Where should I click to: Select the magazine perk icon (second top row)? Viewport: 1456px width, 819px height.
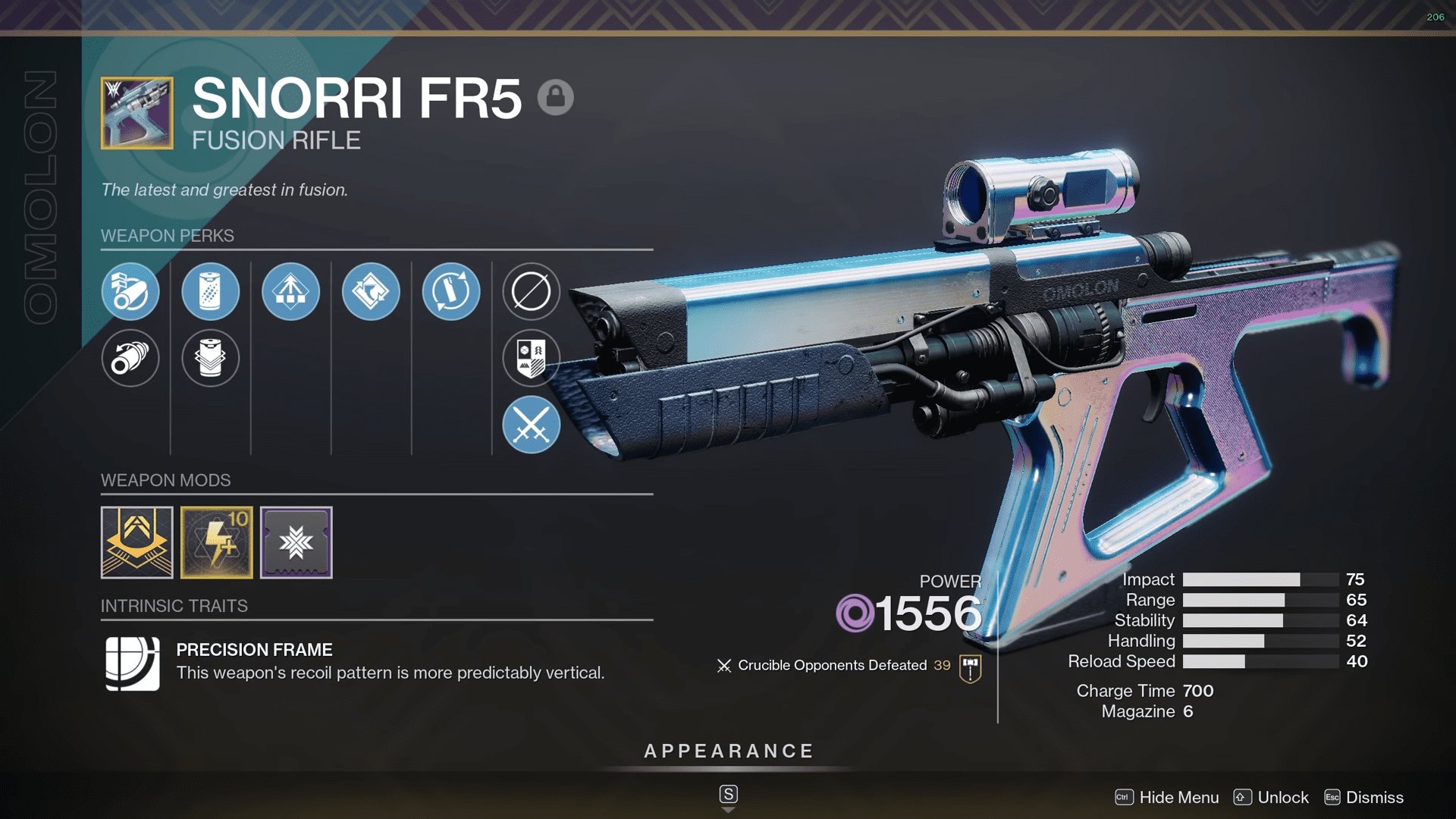[x=210, y=291]
